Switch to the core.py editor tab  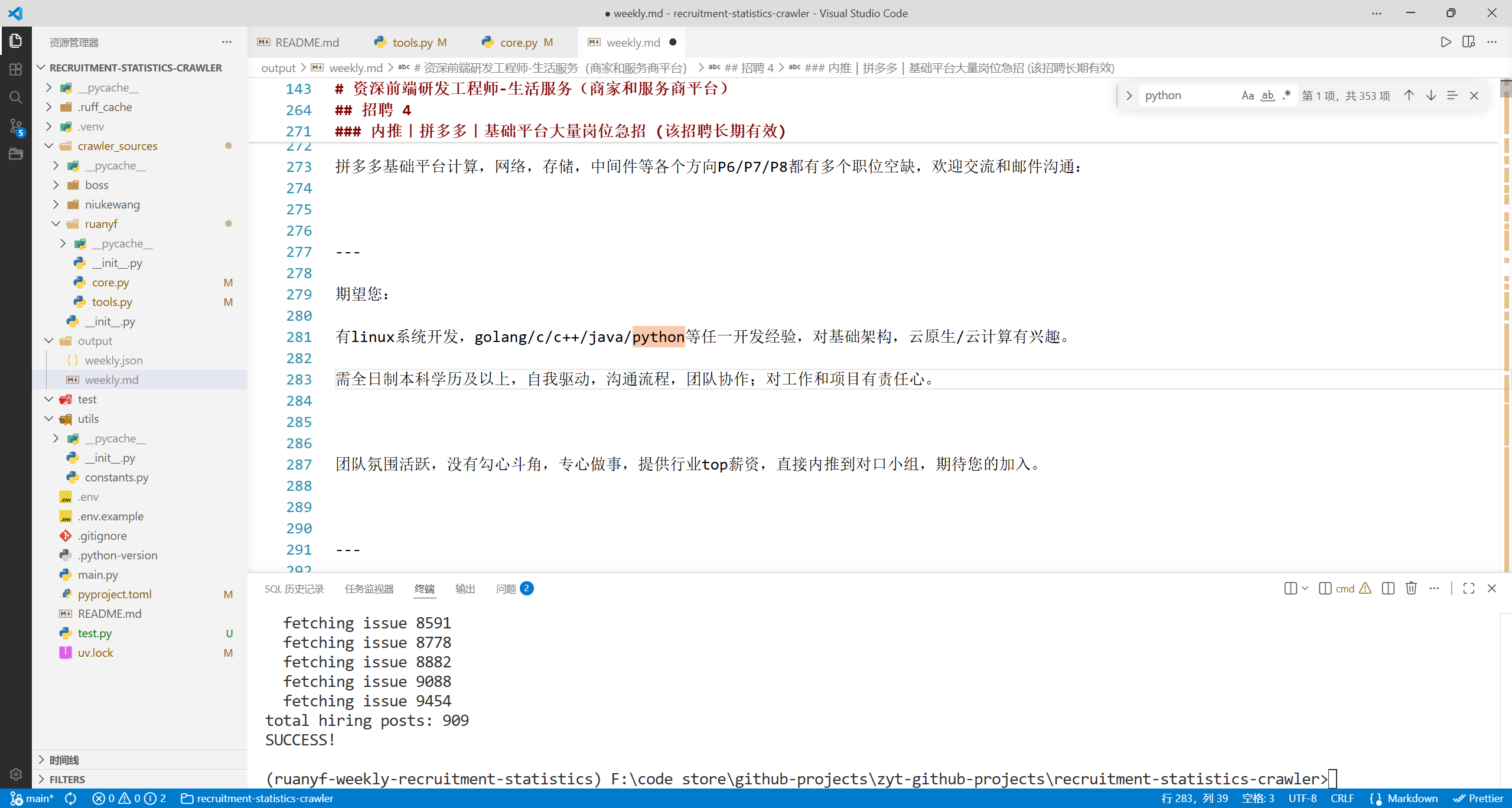pos(517,42)
